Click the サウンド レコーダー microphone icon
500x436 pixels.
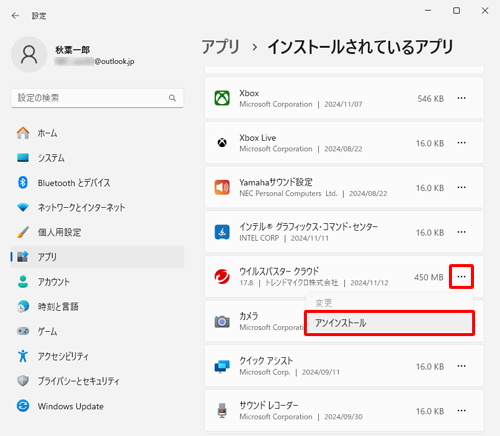point(222,411)
